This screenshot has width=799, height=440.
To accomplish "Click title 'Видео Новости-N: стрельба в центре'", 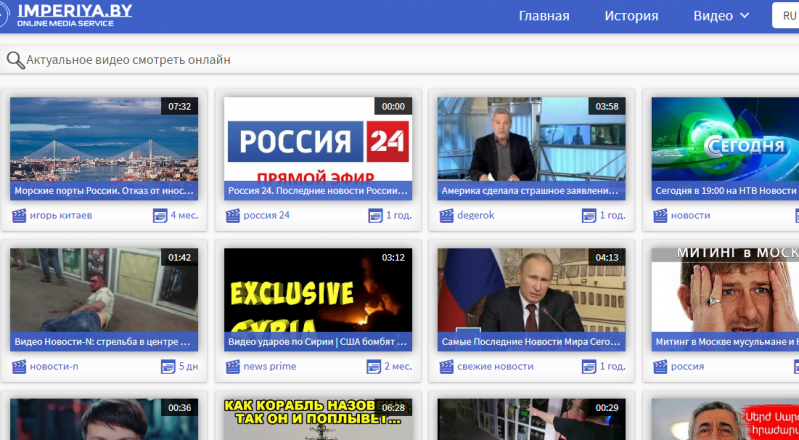I will [103, 342].
